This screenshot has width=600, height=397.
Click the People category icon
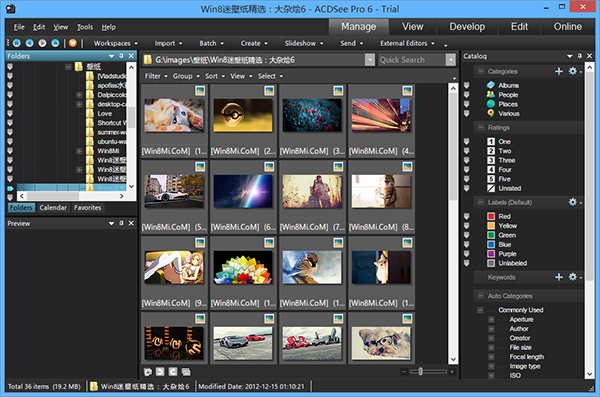(x=491, y=95)
